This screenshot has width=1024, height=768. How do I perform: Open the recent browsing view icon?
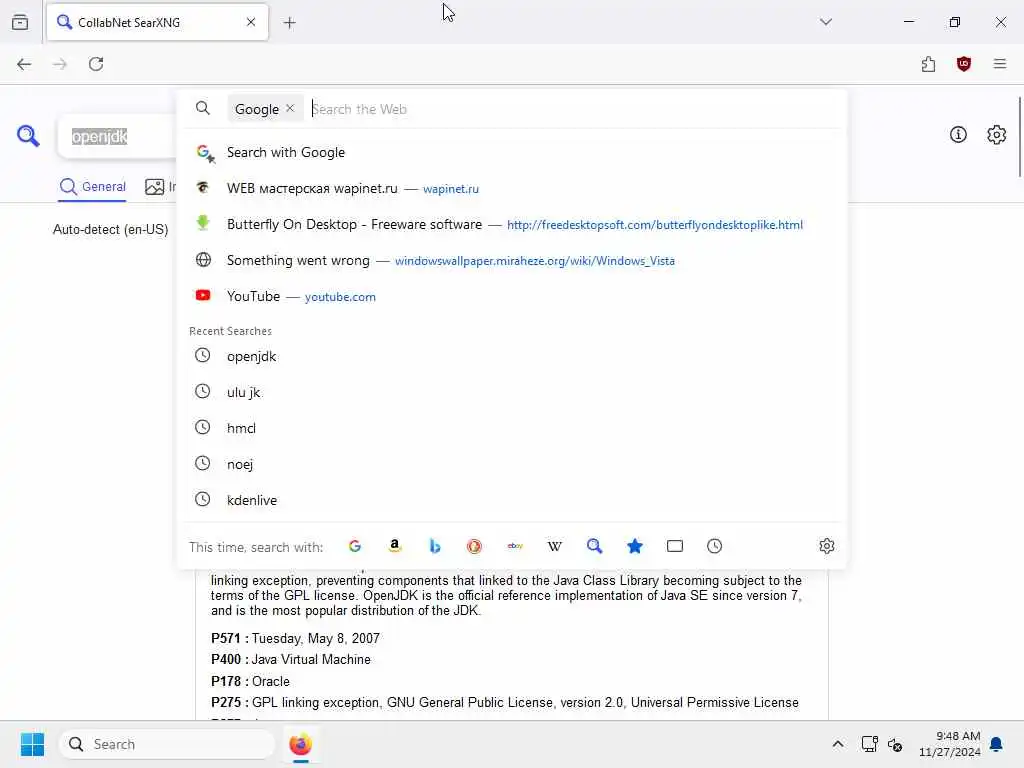coord(20,22)
